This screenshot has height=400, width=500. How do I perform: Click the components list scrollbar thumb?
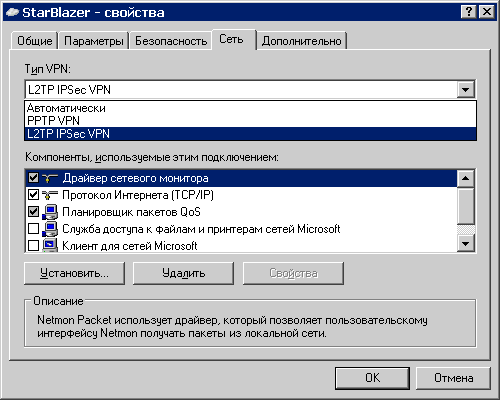click(x=466, y=205)
